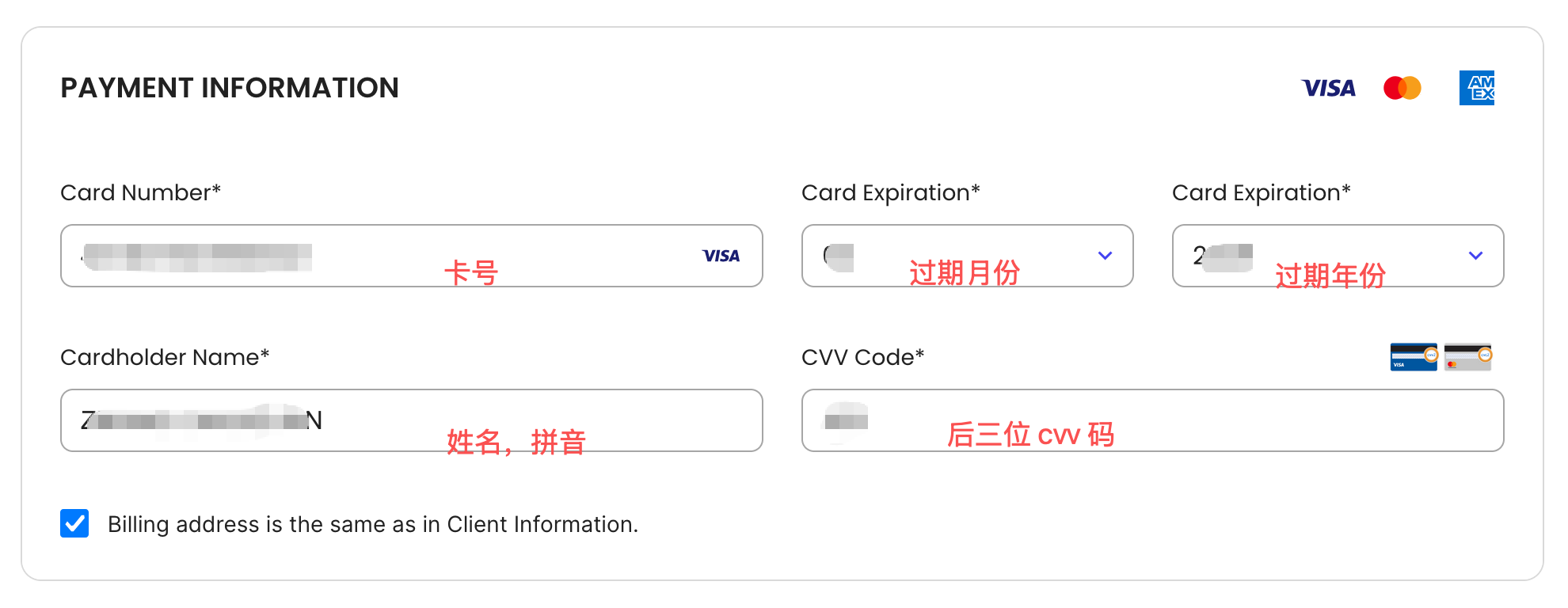Click the "Cardholder Name*" label
This screenshot has width=1568, height=608.
click(x=165, y=358)
